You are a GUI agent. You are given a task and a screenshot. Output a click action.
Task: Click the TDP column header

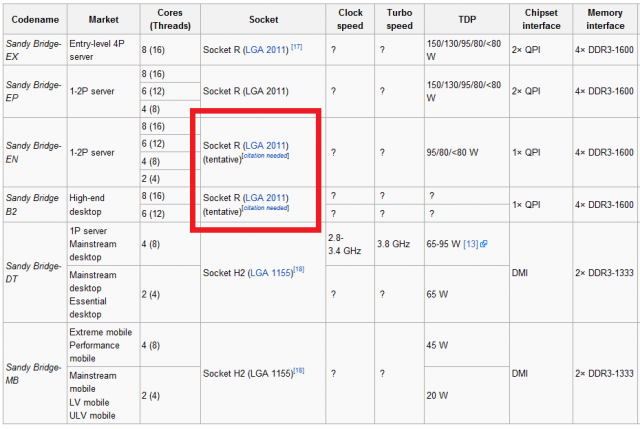[467, 20]
